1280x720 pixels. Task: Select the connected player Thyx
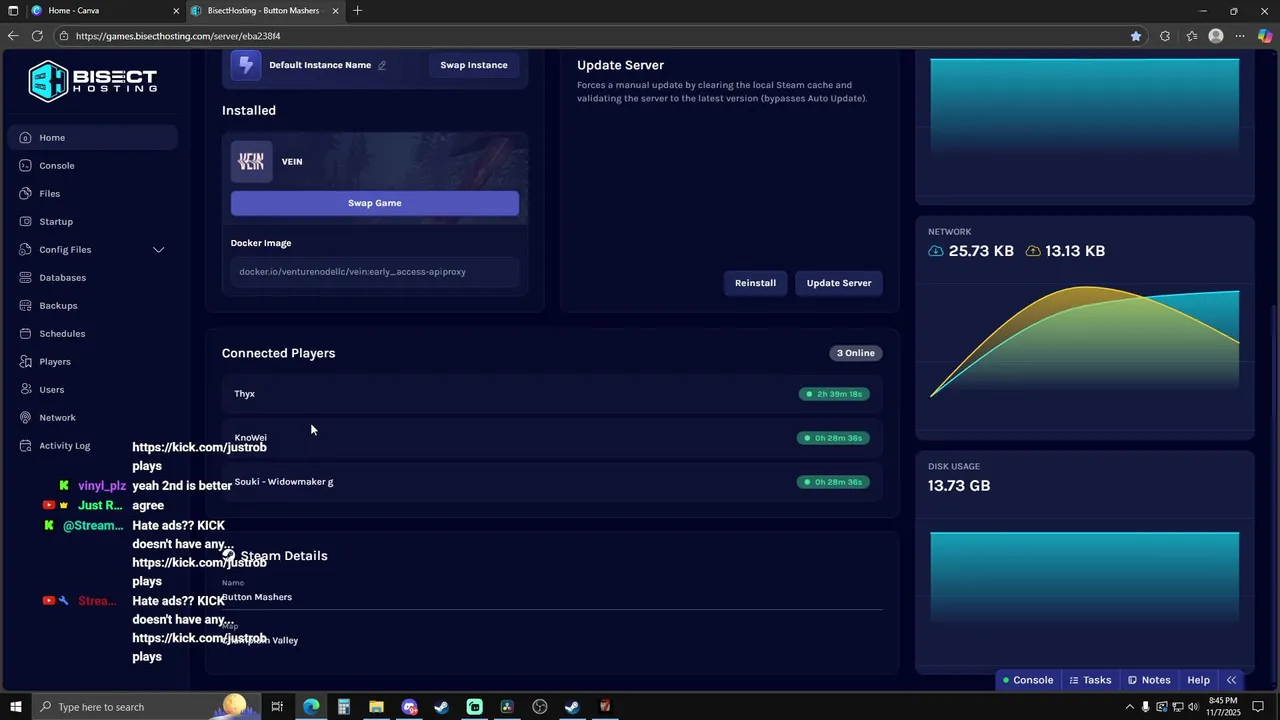tap(552, 394)
